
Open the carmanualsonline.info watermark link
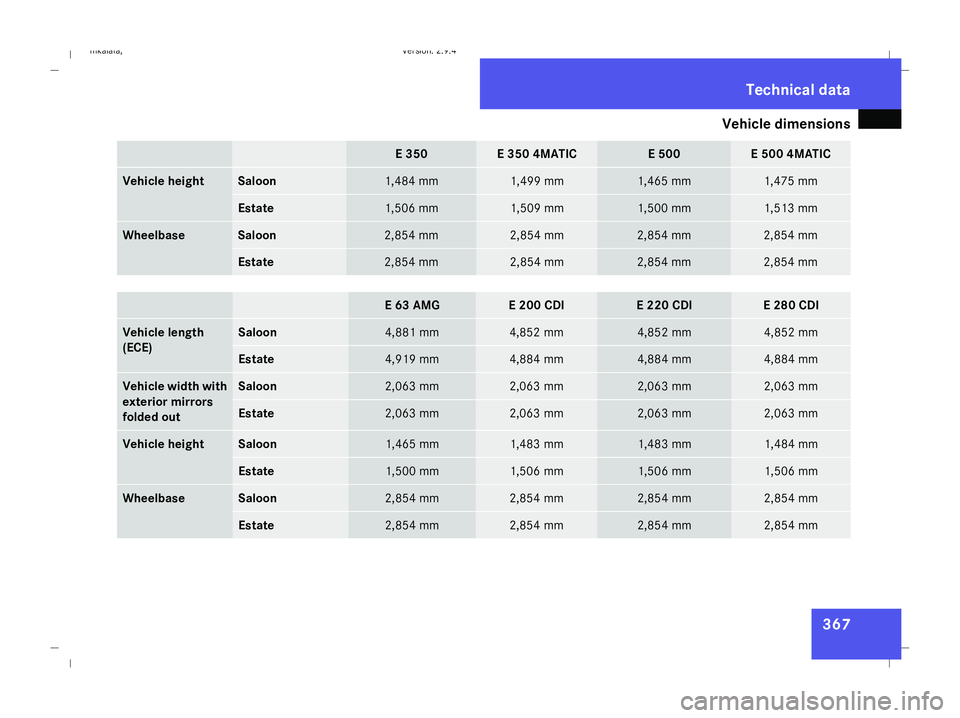point(812,701)
